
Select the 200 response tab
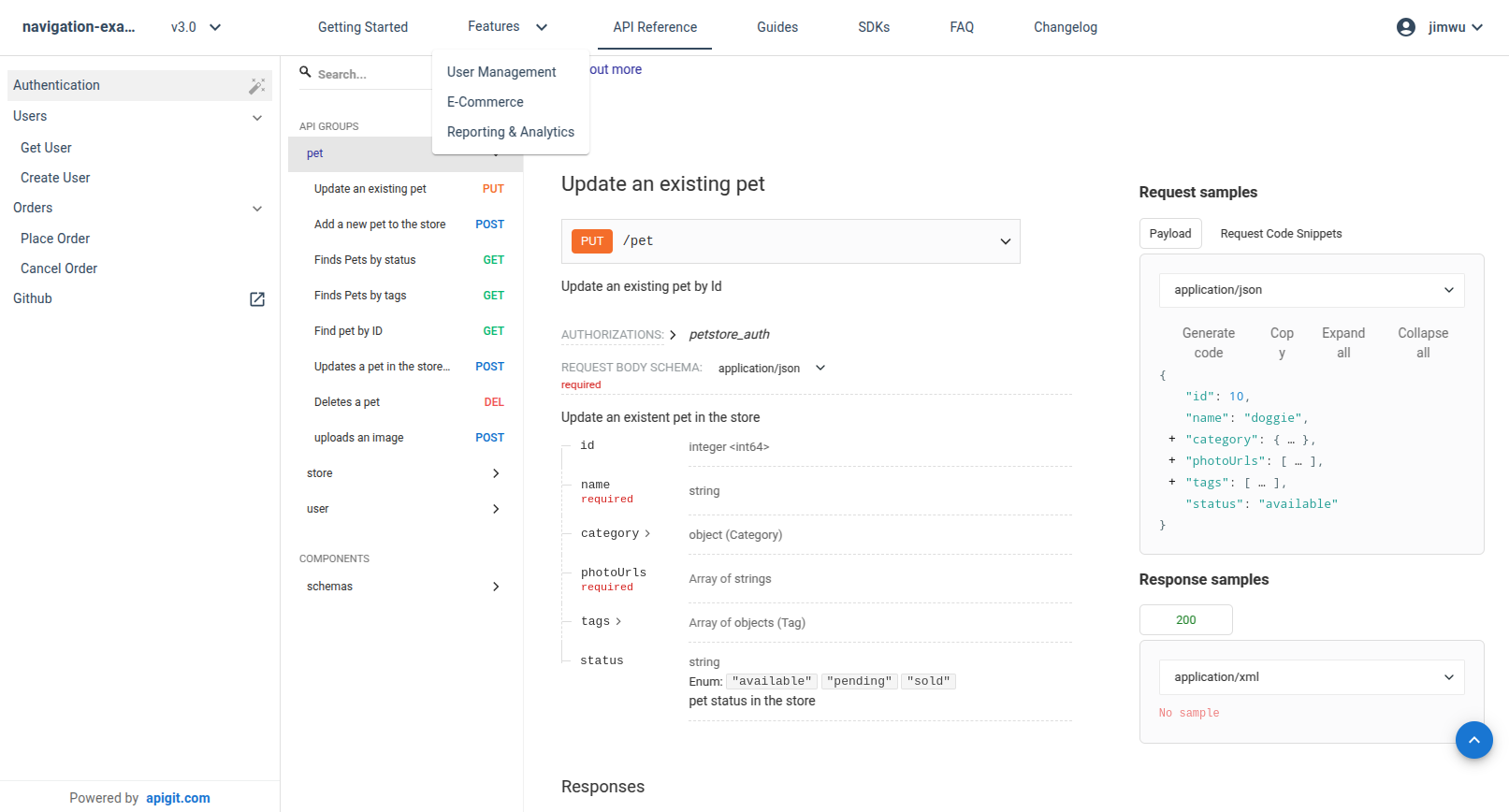pos(1186,620)
